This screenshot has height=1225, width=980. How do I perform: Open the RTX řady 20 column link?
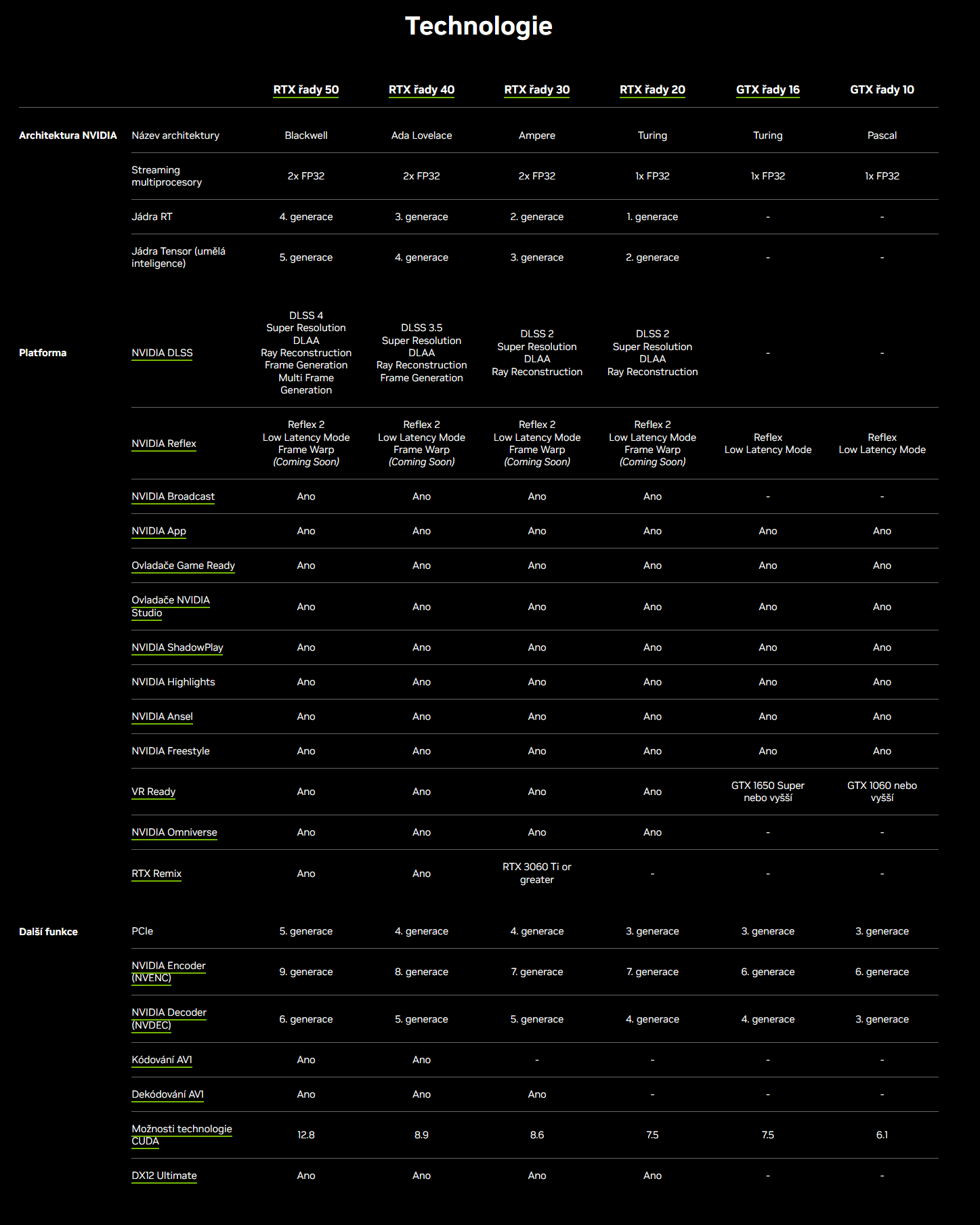click(652, 89)
